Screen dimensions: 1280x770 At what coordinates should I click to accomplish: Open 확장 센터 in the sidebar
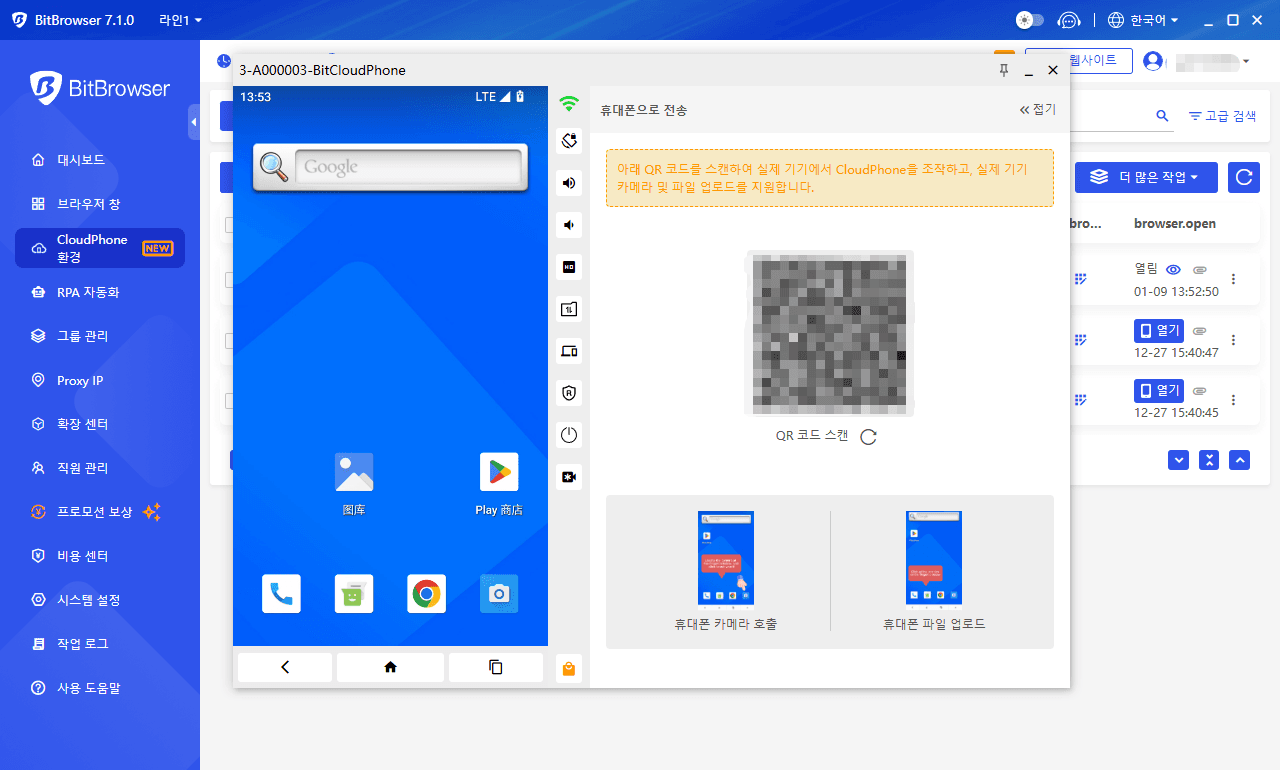(x=100, y=424)
